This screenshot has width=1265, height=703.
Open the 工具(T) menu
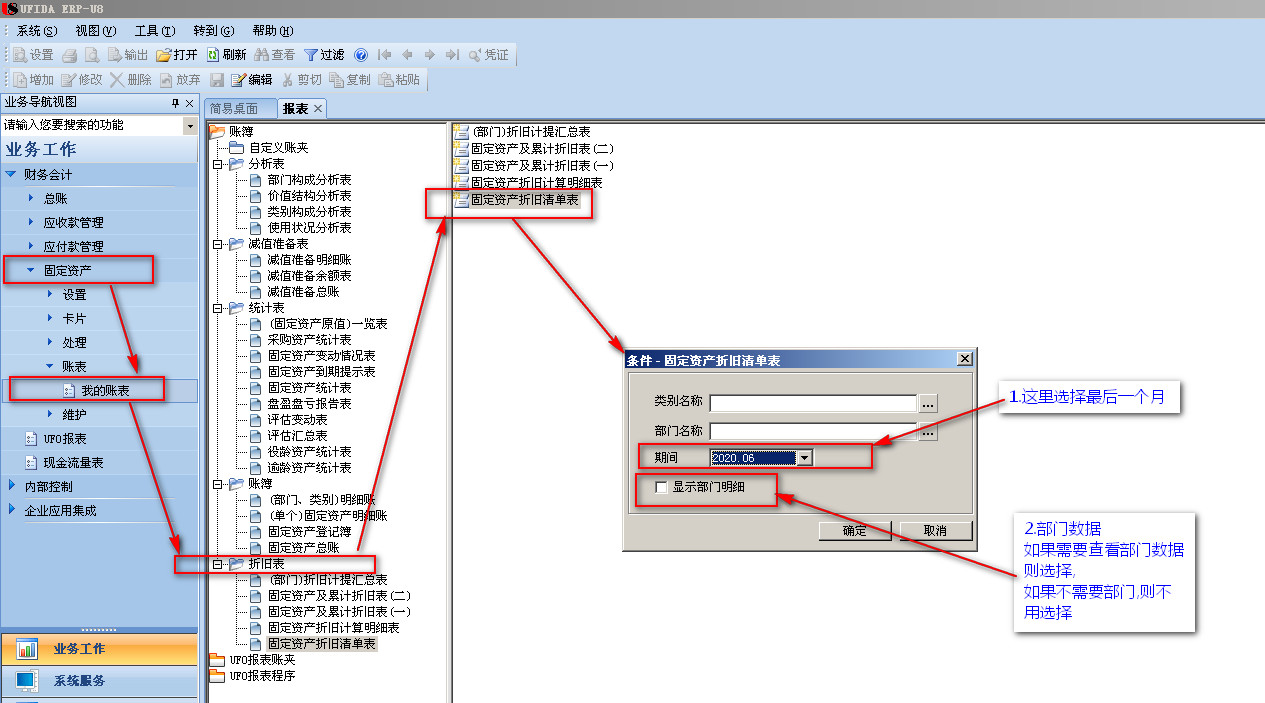coord(154,31)
